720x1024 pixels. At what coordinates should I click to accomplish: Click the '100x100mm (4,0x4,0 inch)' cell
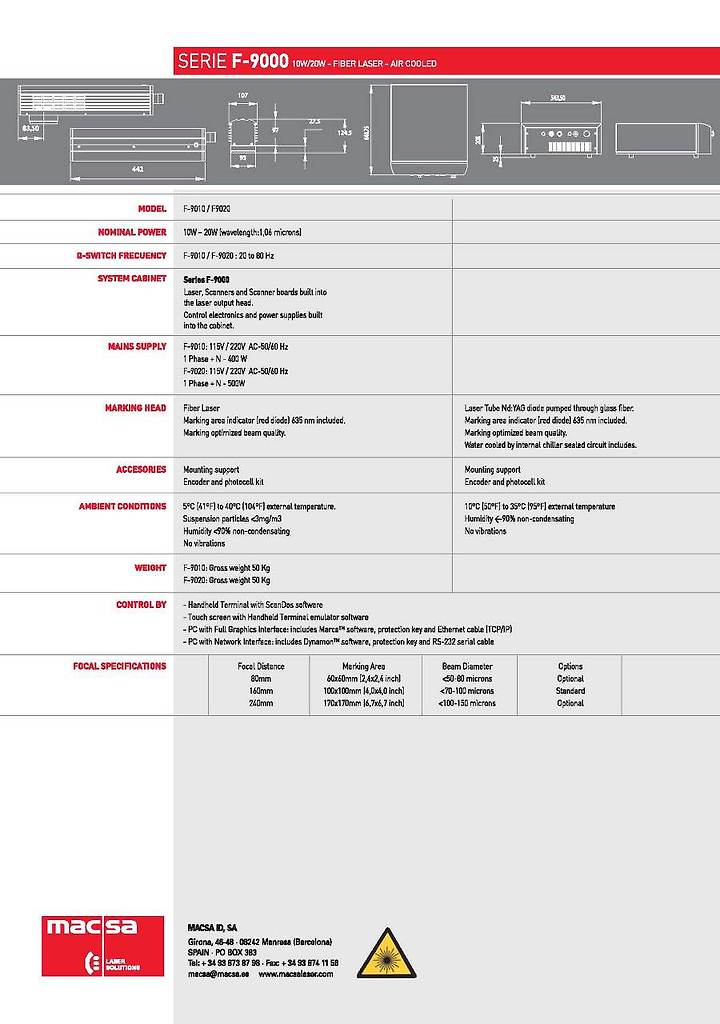364,691
